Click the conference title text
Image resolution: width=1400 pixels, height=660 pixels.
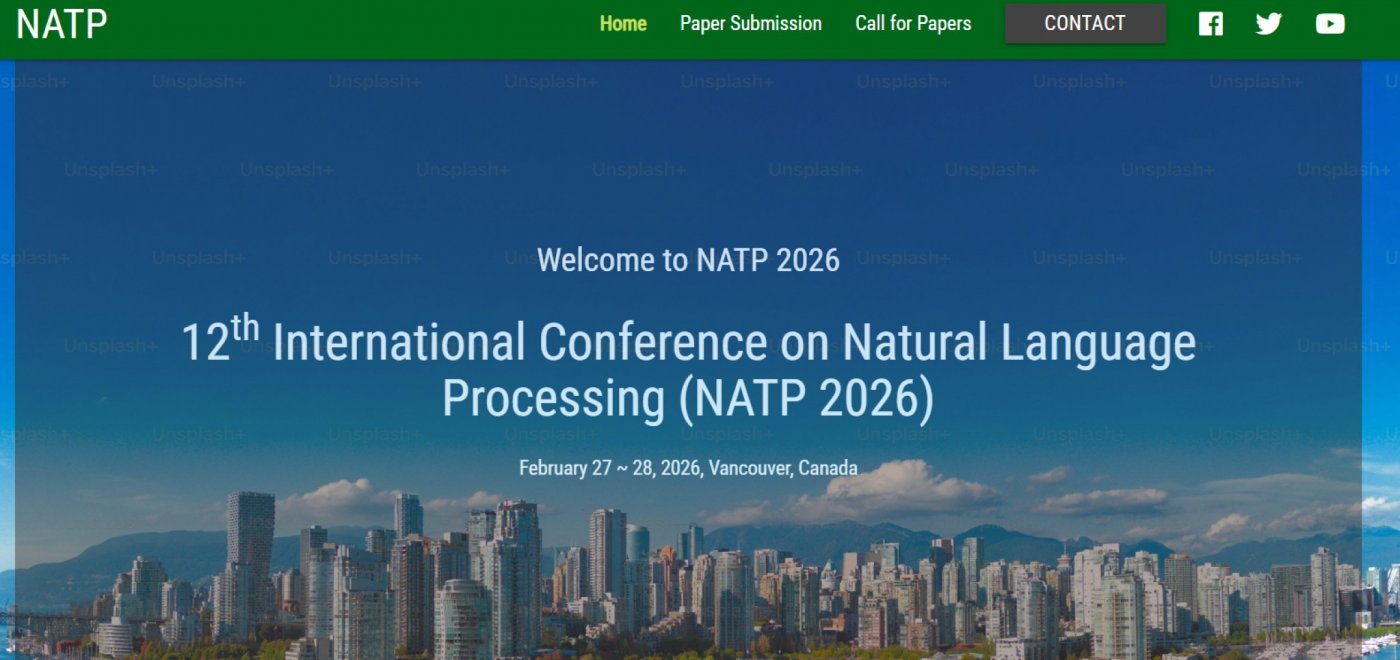[688, 370]
